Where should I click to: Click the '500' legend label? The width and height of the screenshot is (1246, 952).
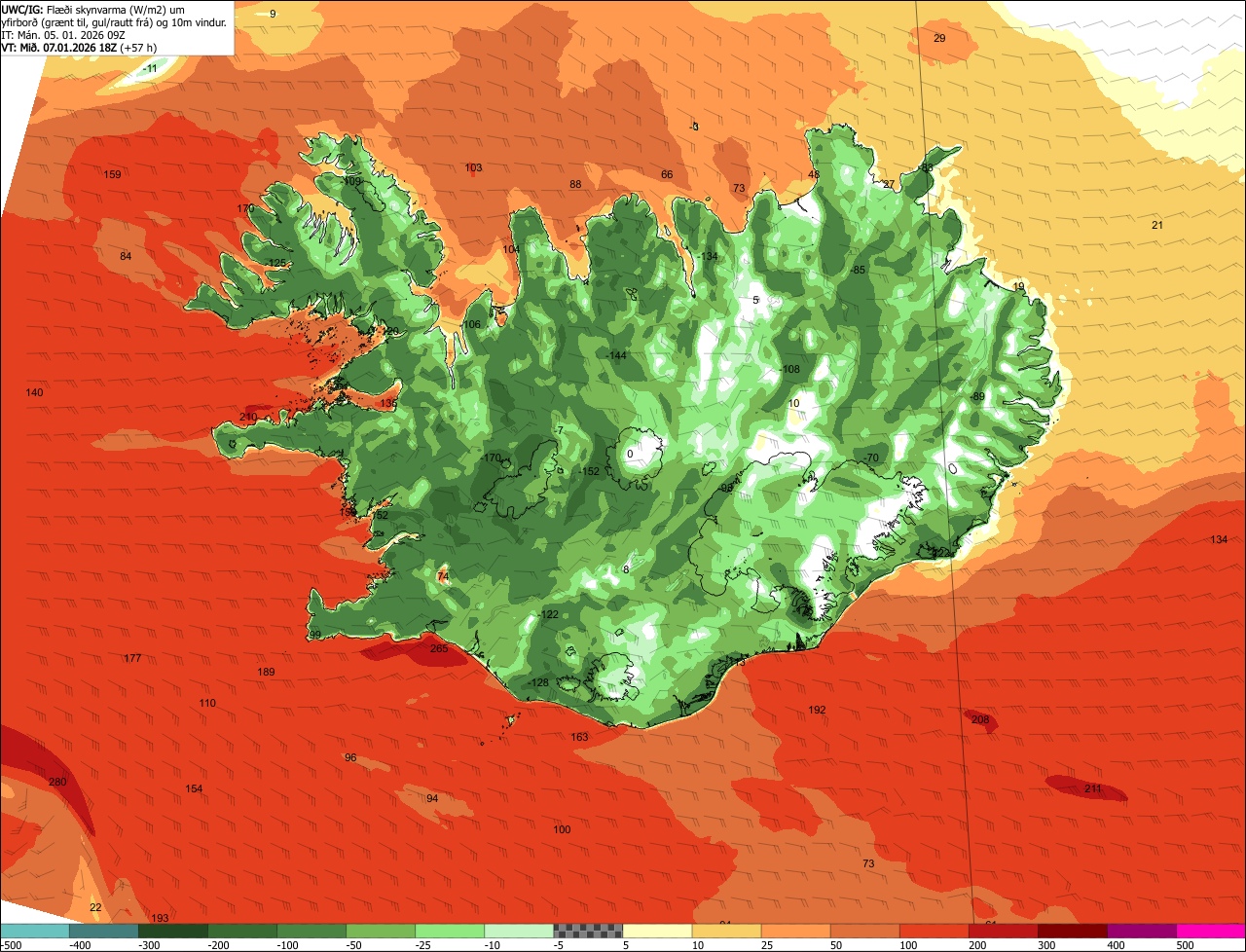coord(1185,944)
